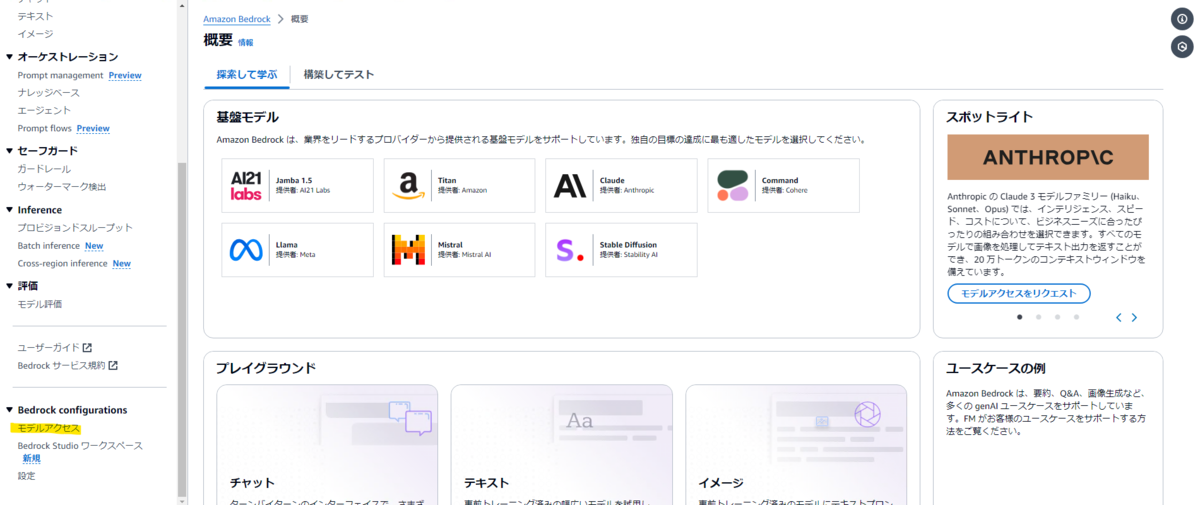Open the イメージ playground card

[x=796, y=445]
